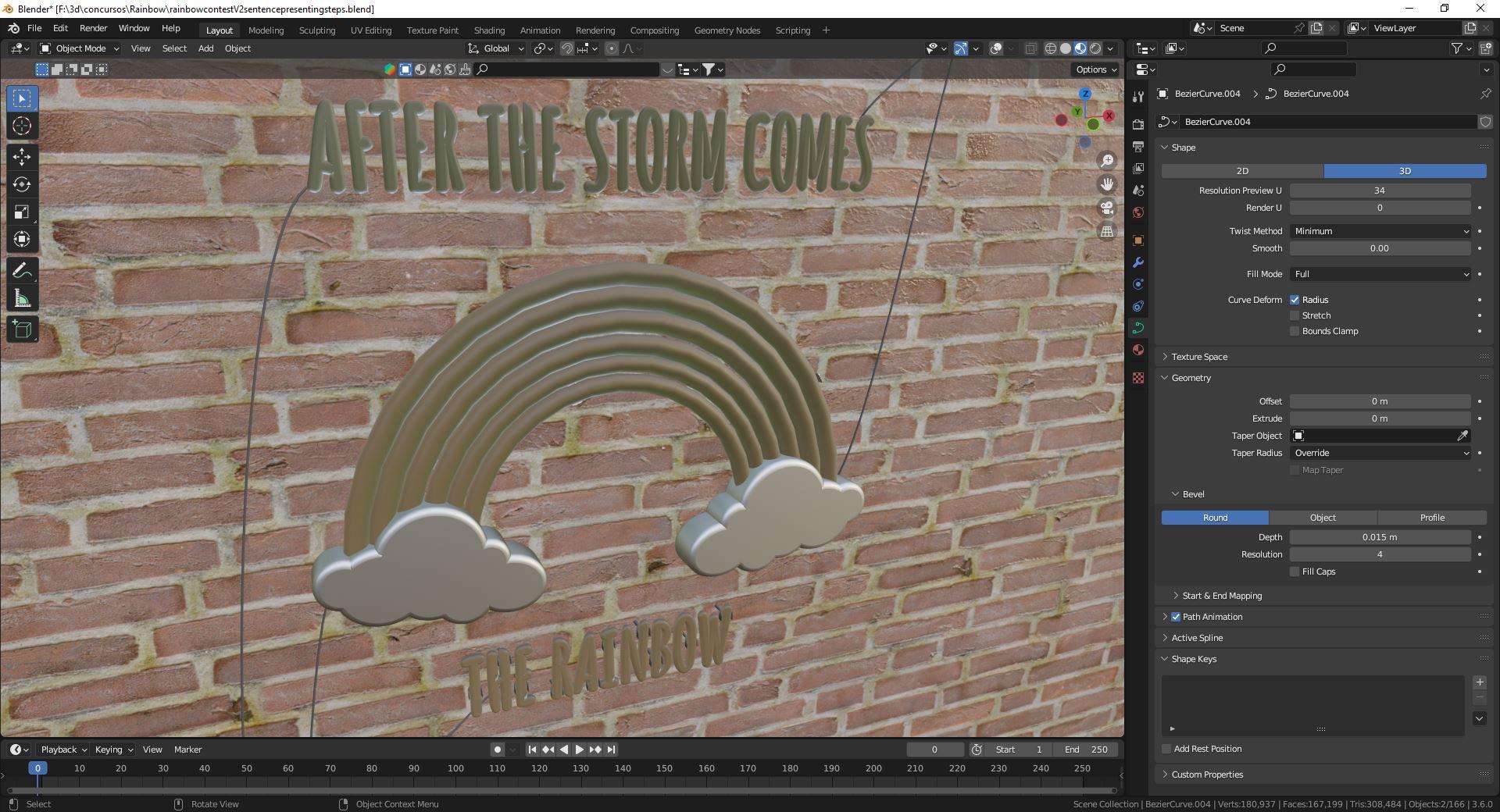Toggle the camera view icon
Image resolution: width=1500 pixels, height=812 pixels.
point(1107,208)
